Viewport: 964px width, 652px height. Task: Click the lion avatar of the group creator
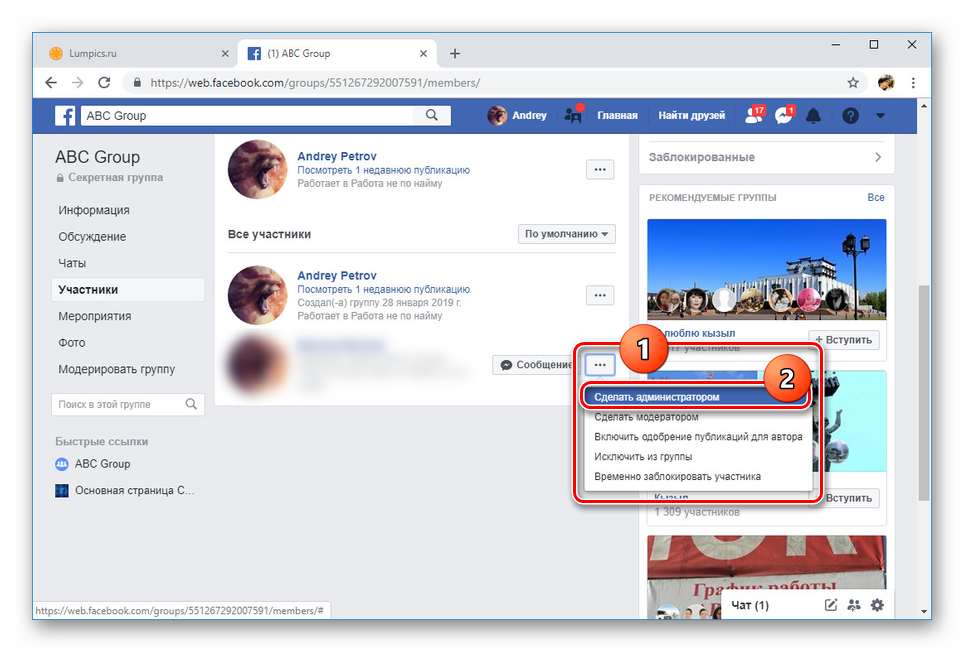tap(258, 295)
